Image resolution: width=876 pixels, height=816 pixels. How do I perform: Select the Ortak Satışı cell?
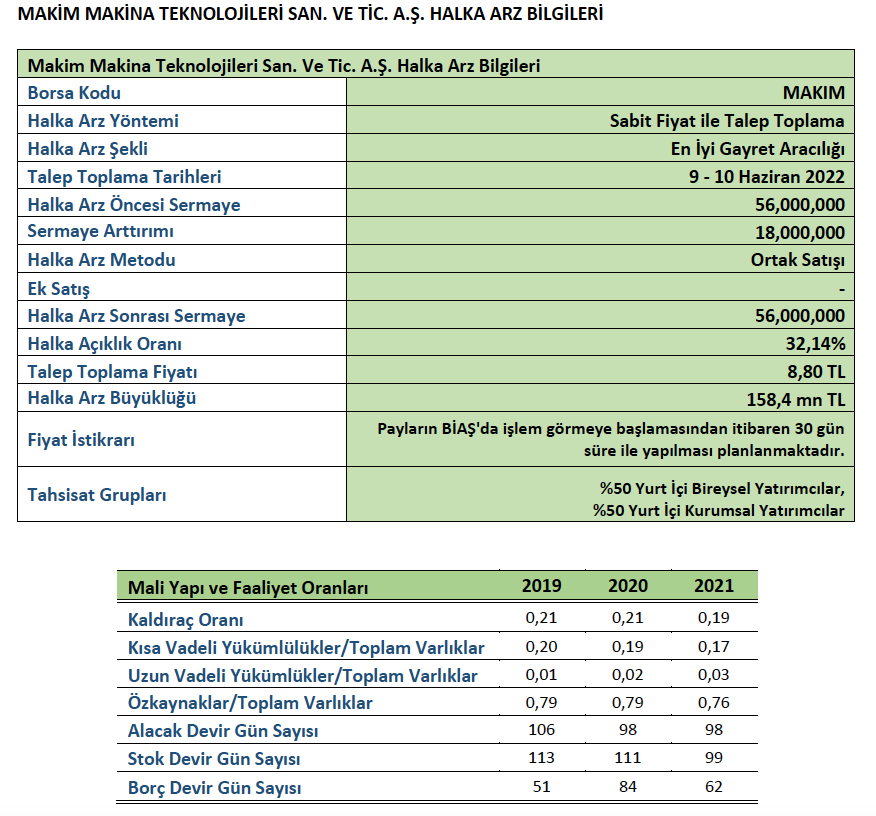pos(797,260)
